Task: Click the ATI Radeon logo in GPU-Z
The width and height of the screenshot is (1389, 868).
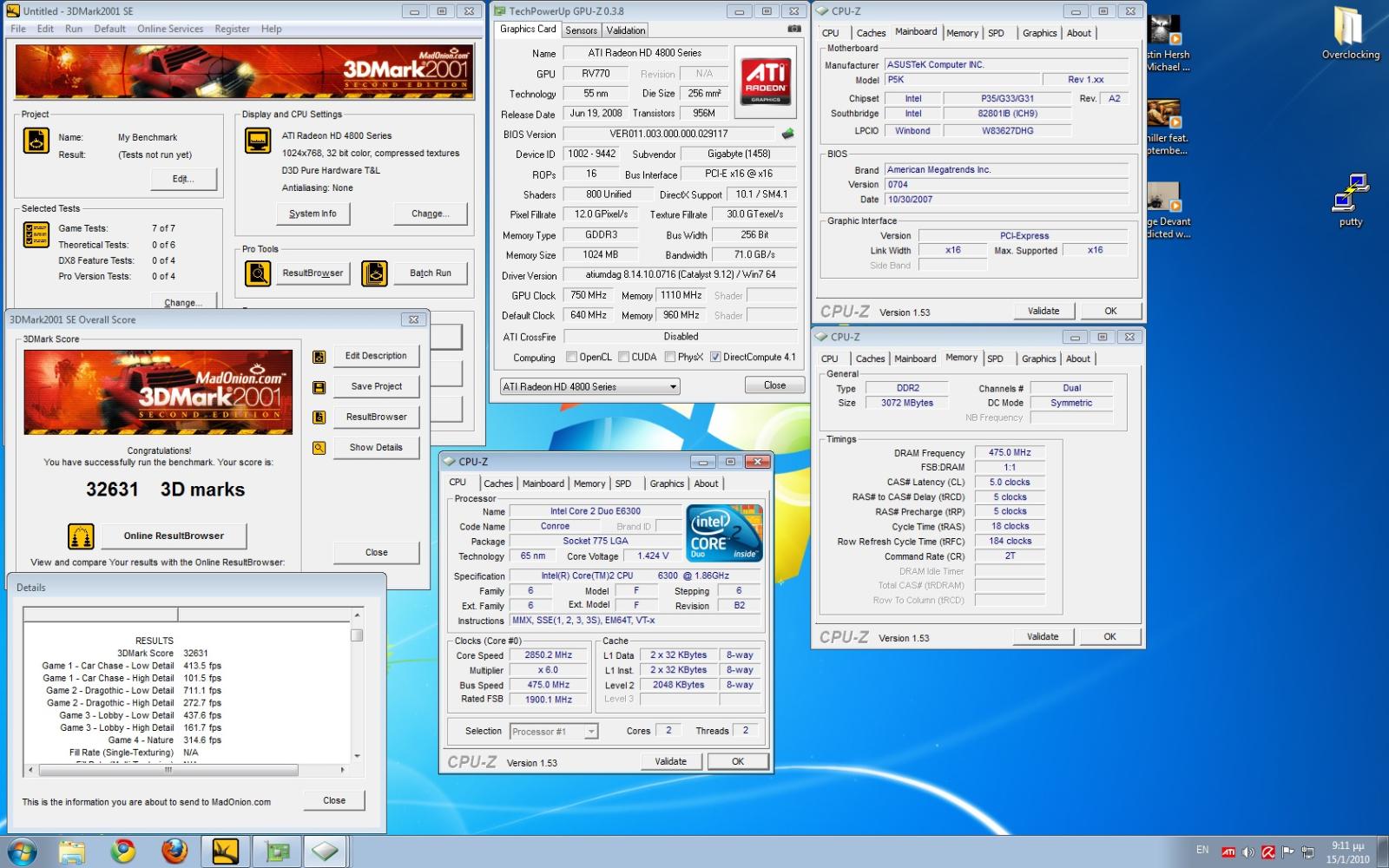Action: [x=765, y=82]
